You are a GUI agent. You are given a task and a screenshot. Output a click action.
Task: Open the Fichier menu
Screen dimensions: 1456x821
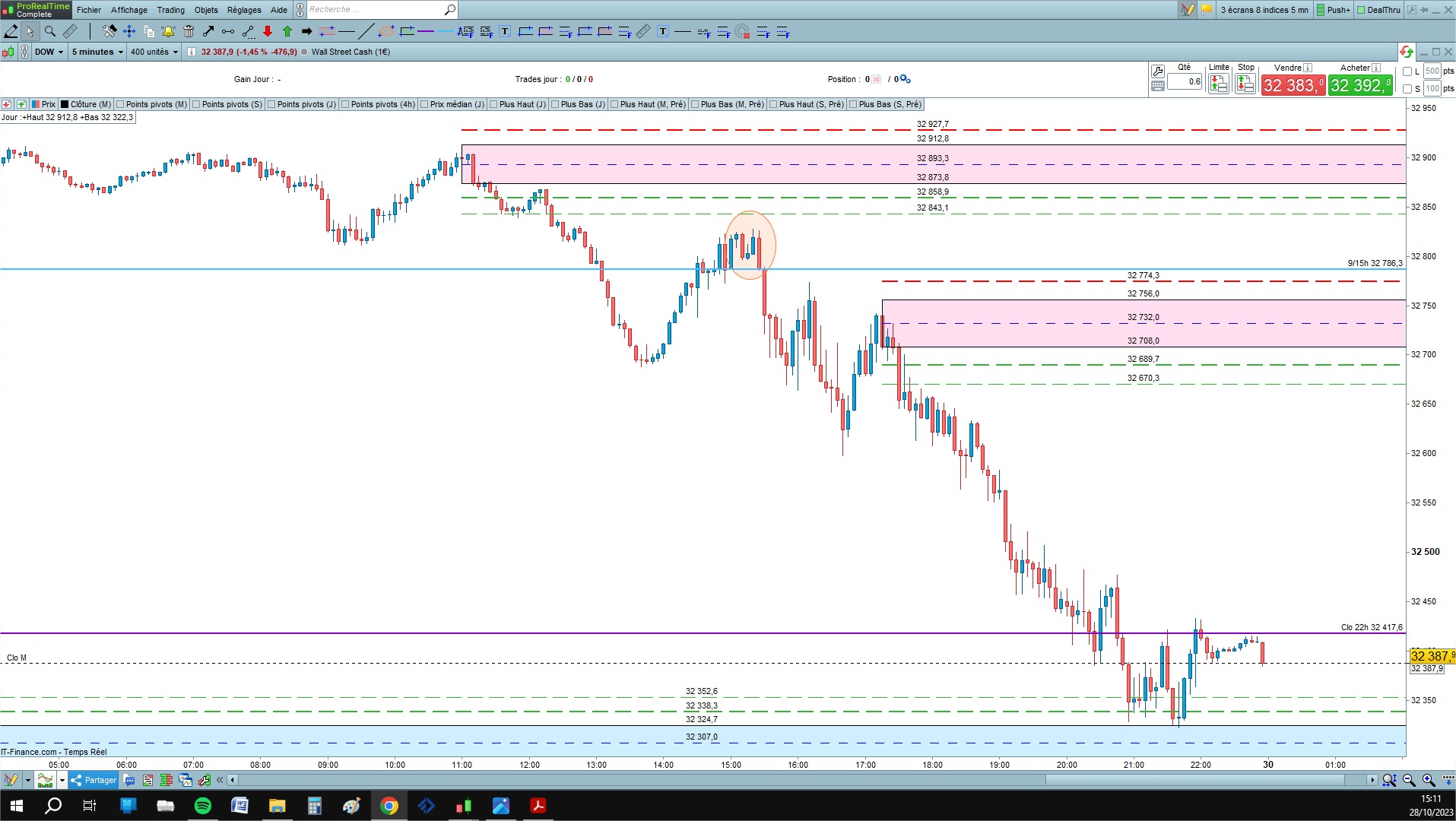pos(89,10)
